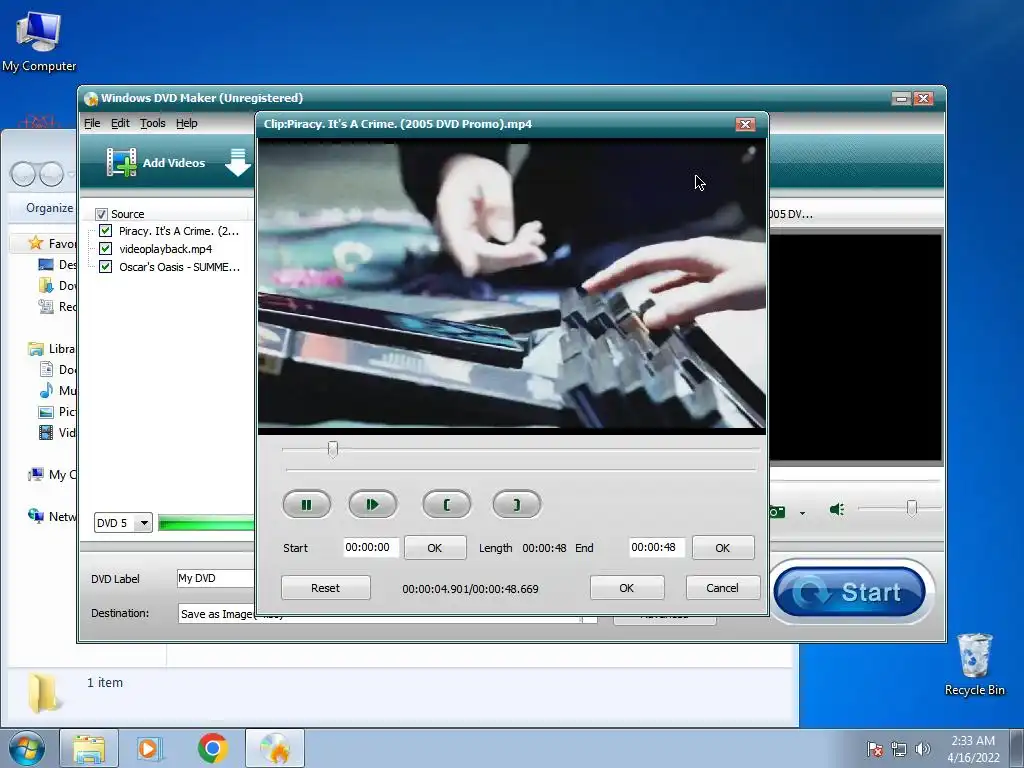The height and width of the screenshot is (768, 1024).
Task: Click the white down arrow toolbar icon
Action: point(238,163)
